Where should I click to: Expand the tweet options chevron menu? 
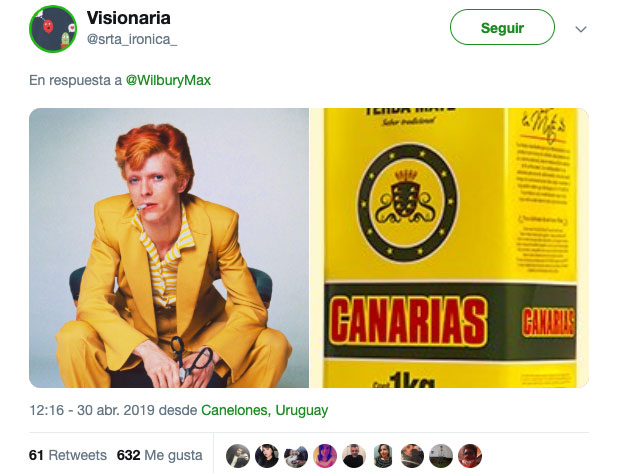581,29
